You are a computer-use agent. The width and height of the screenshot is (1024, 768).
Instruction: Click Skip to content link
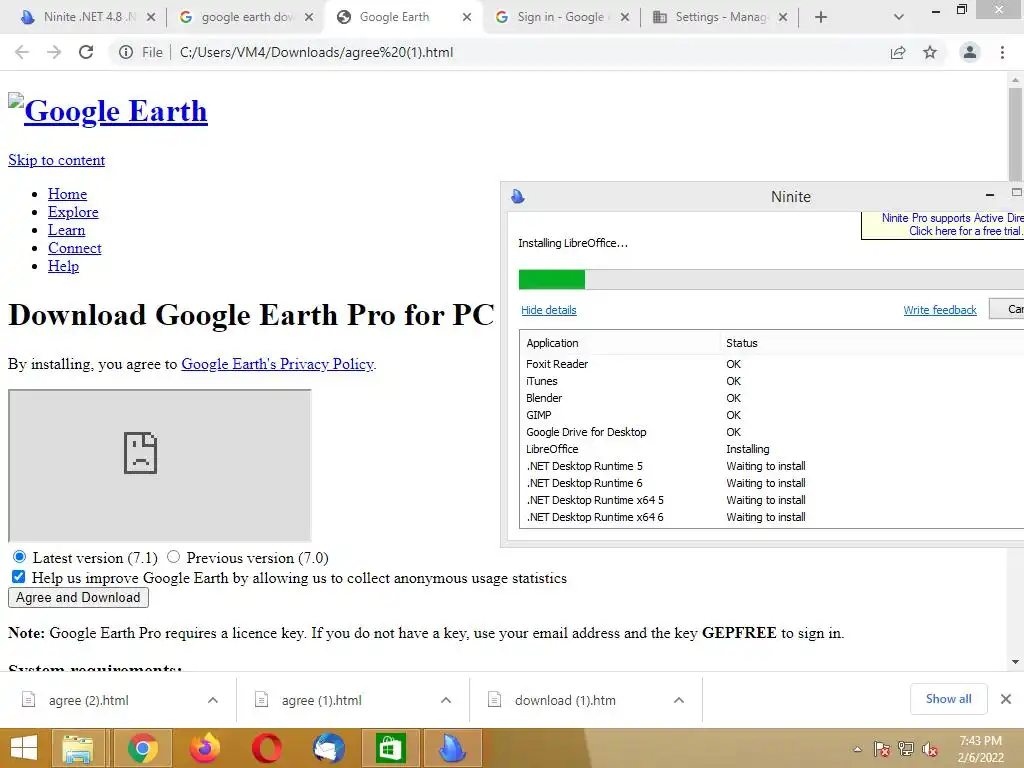coord(56,160)
